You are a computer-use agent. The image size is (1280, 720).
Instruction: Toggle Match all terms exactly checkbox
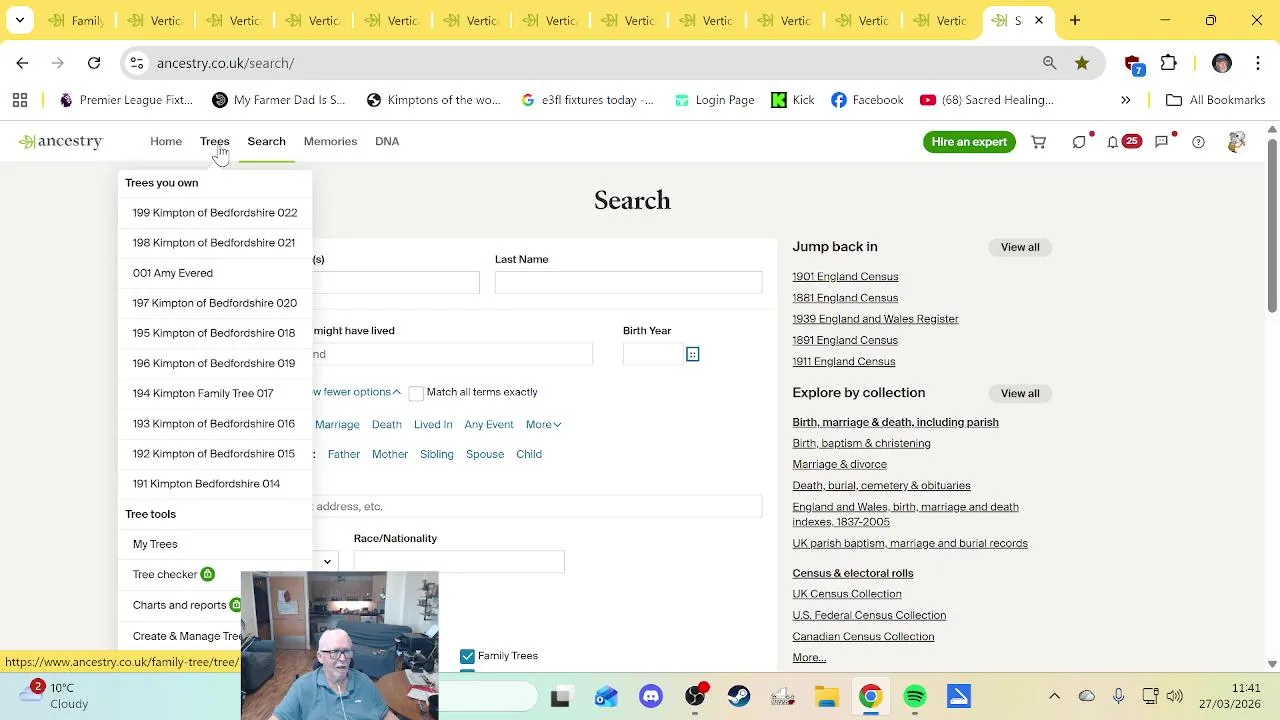416,393
